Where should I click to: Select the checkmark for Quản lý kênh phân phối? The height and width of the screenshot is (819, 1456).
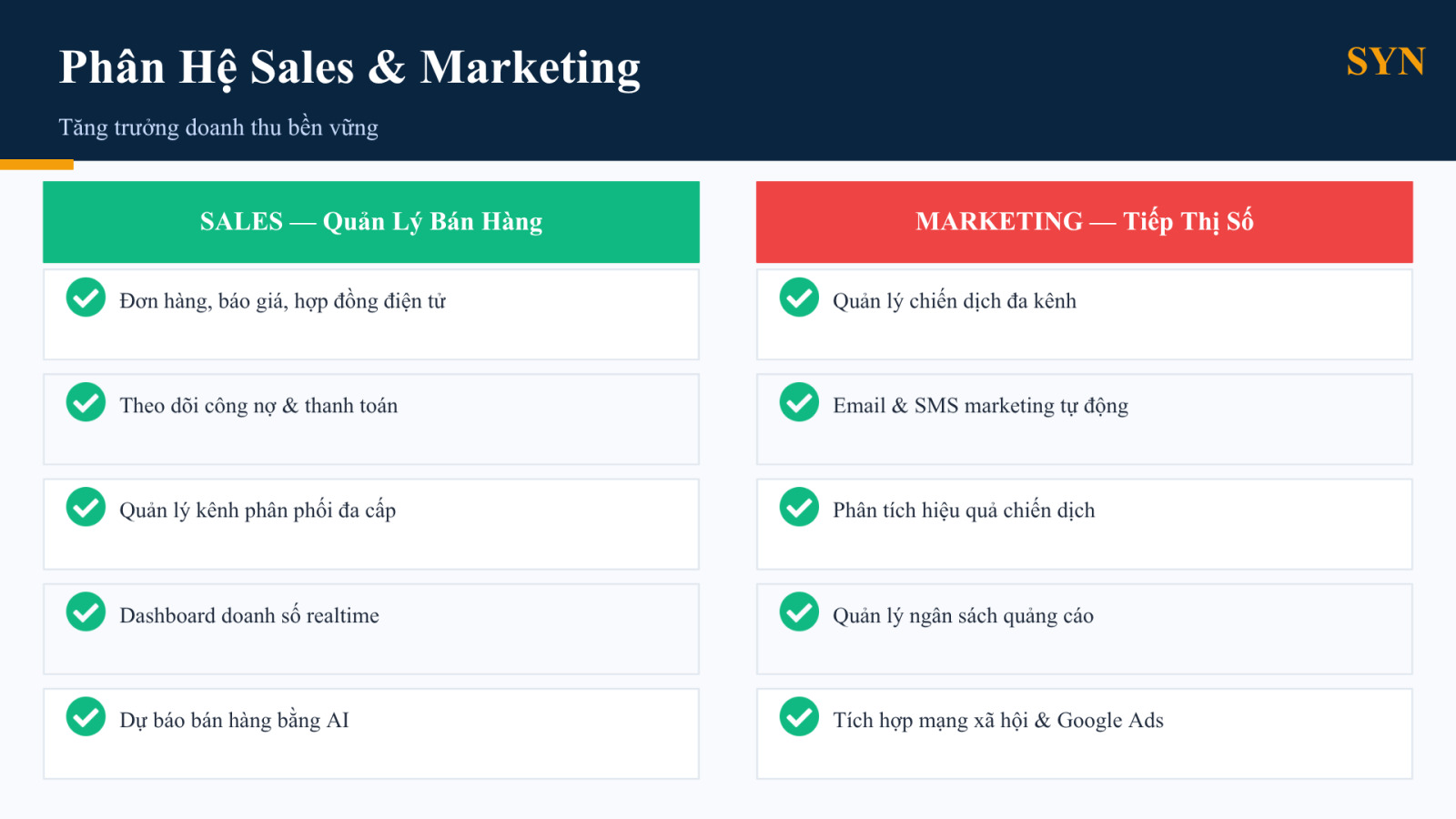(86, 507)
